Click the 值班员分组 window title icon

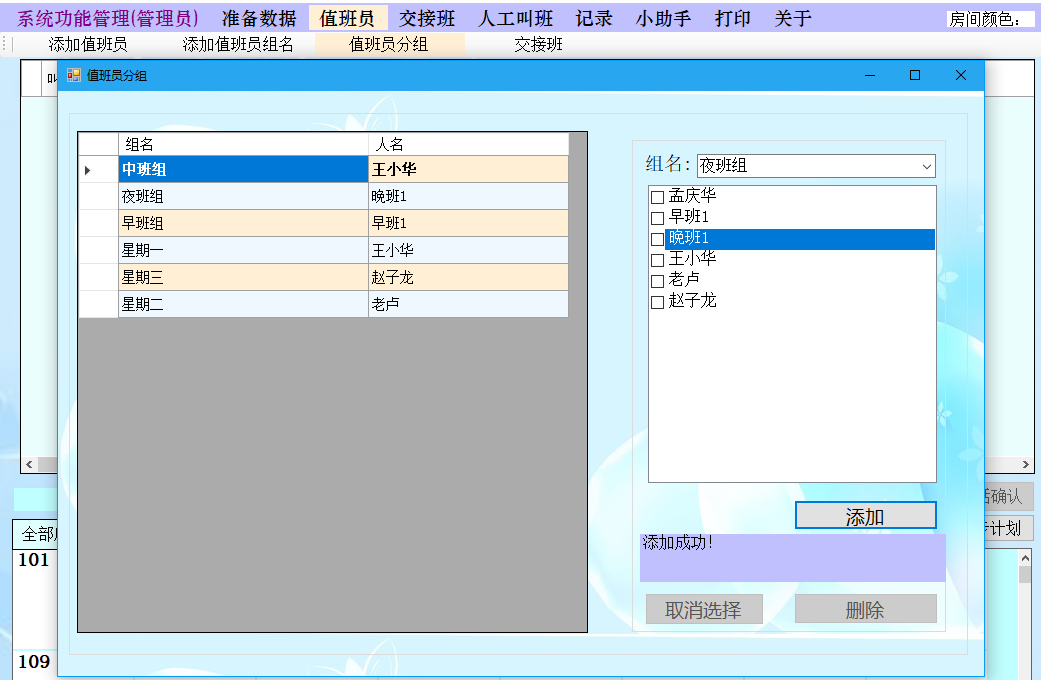point(74,75)
